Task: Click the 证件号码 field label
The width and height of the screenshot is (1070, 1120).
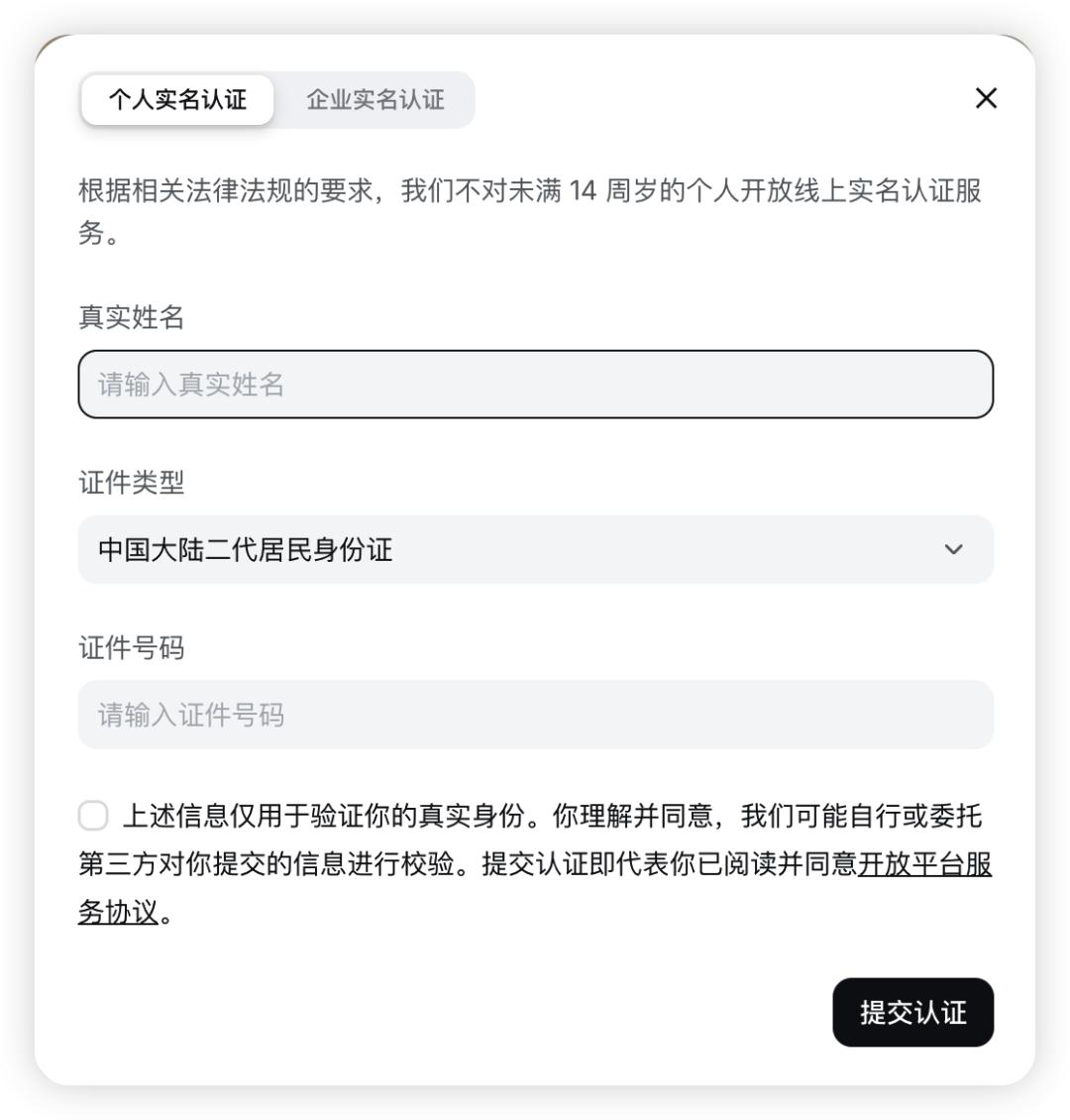Action: pyautogui.click(x=132, y=648)
